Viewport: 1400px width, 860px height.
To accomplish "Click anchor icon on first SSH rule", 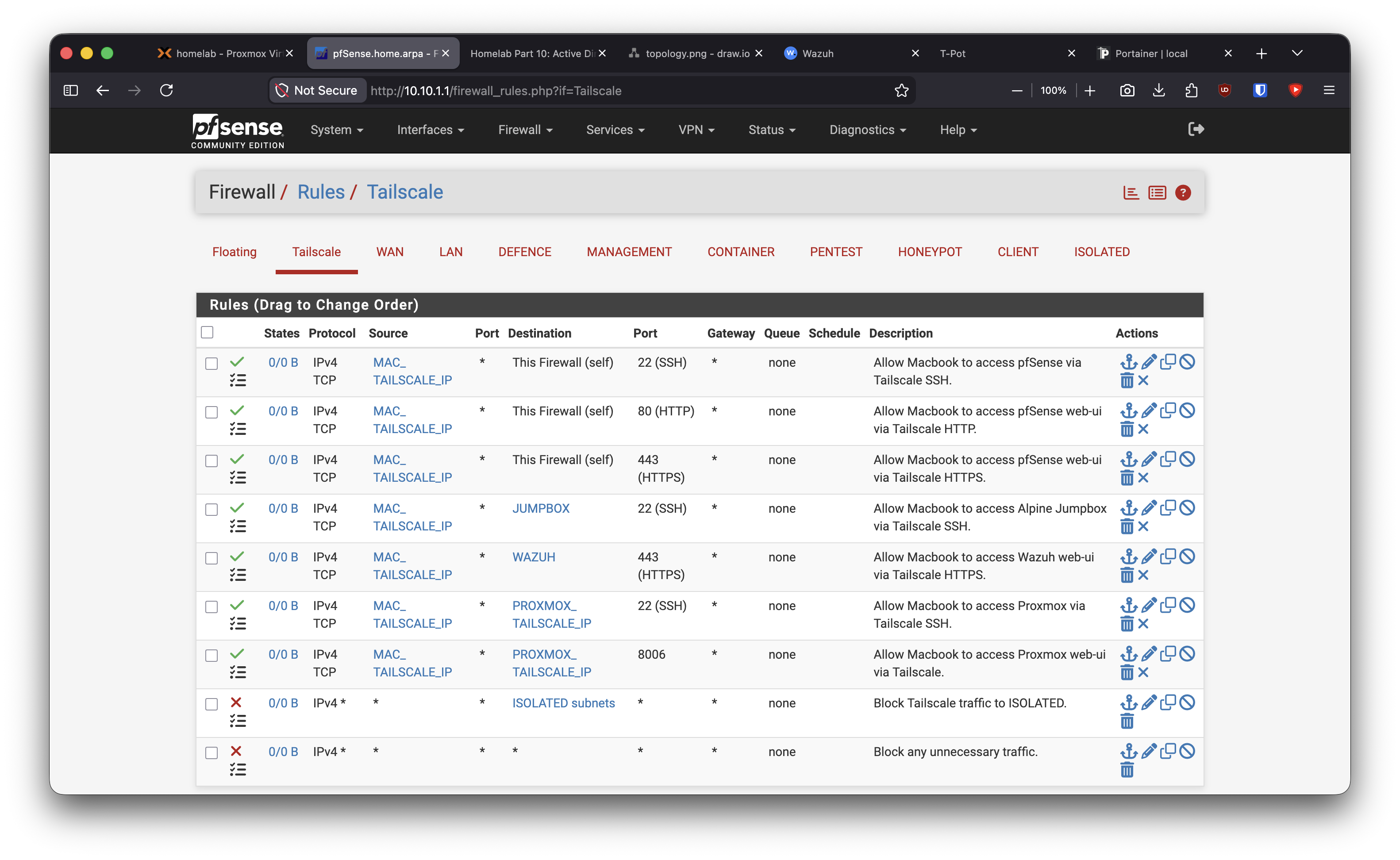I will coord(1128,362).
